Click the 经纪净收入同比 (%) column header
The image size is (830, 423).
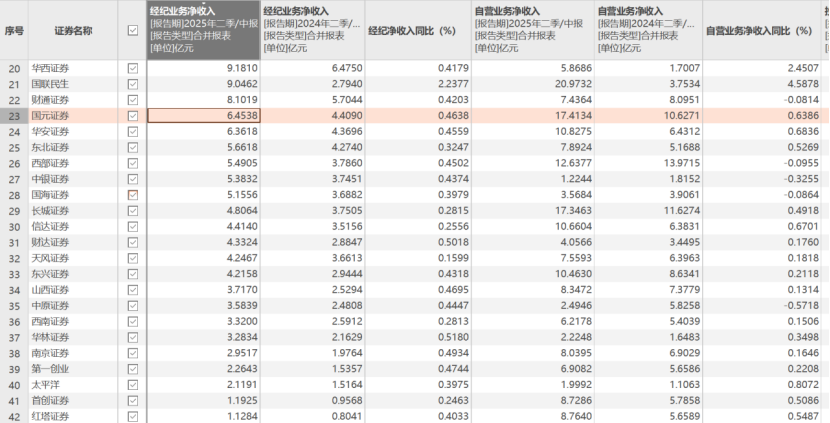point(416,31)
